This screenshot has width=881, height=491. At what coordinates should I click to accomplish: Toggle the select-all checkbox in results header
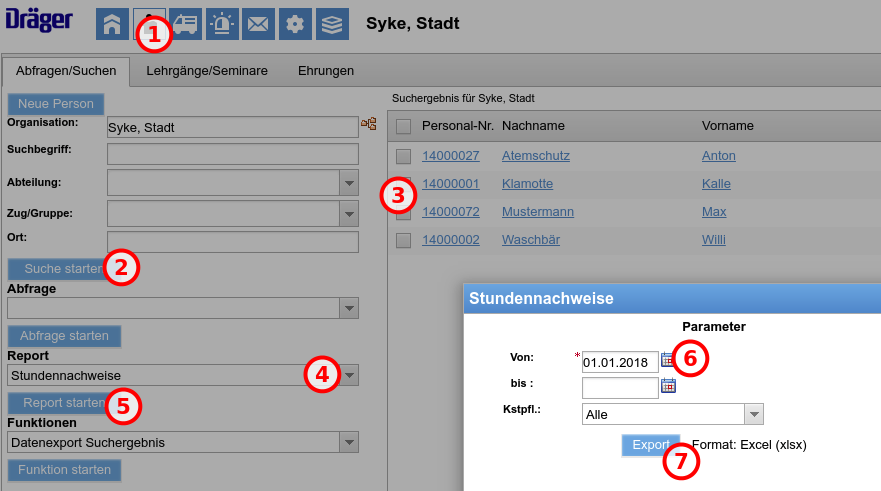403,126
